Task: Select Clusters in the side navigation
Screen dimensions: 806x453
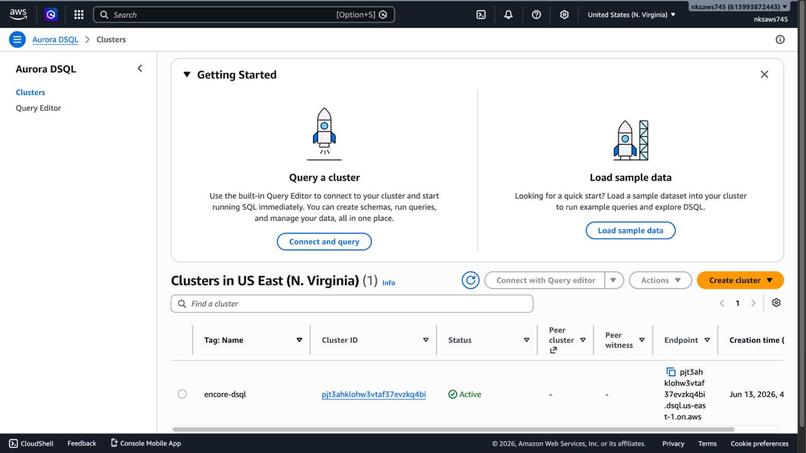Action: pyautogui.click(x=30, y=92)
